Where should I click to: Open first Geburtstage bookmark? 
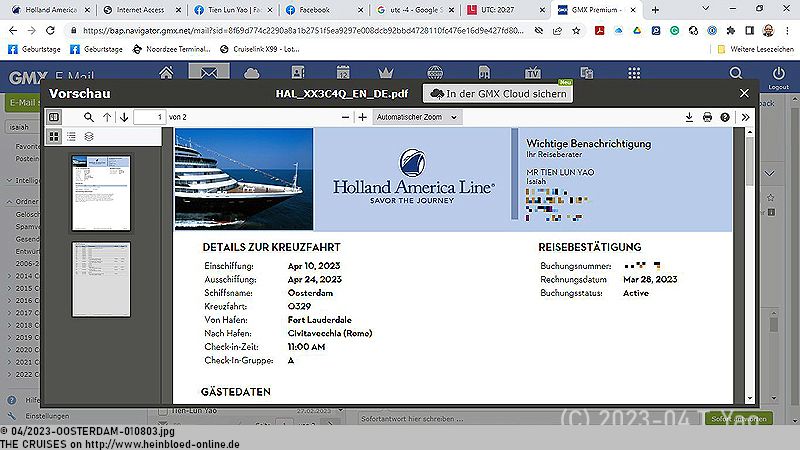click(34, 49)
